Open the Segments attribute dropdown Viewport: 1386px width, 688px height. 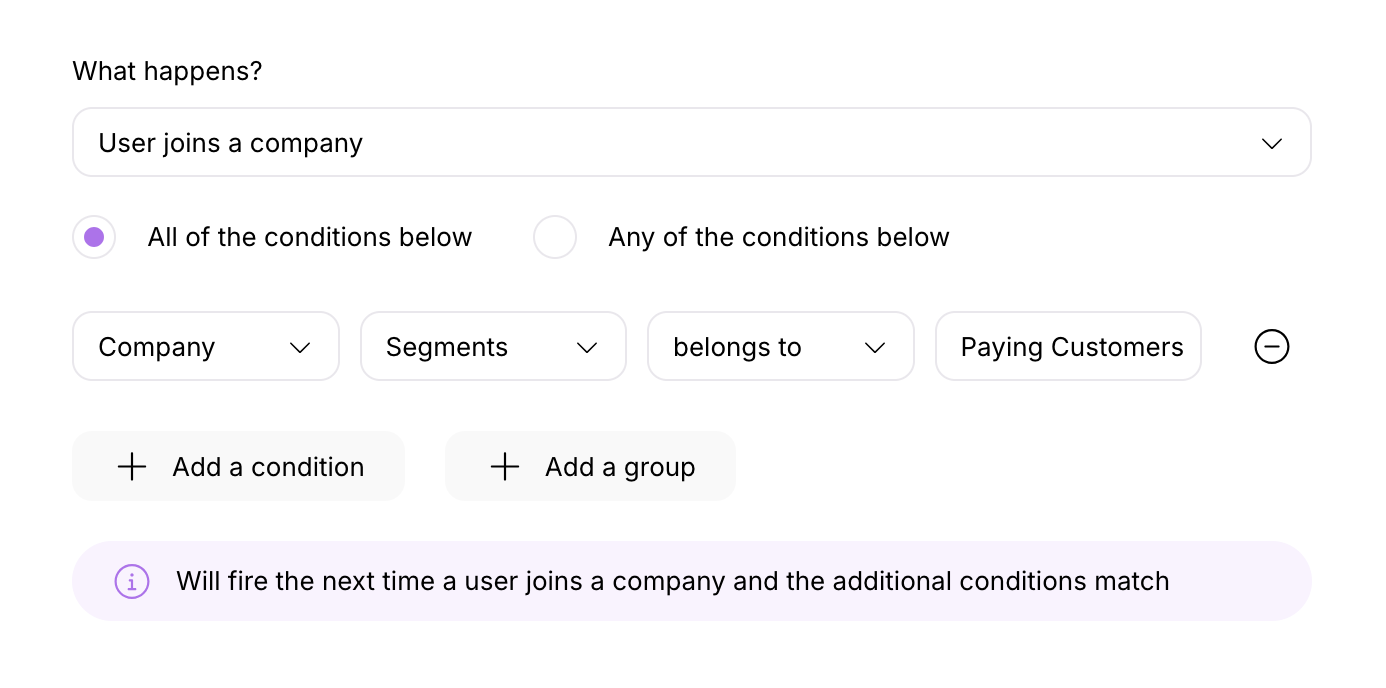point(493,346)
